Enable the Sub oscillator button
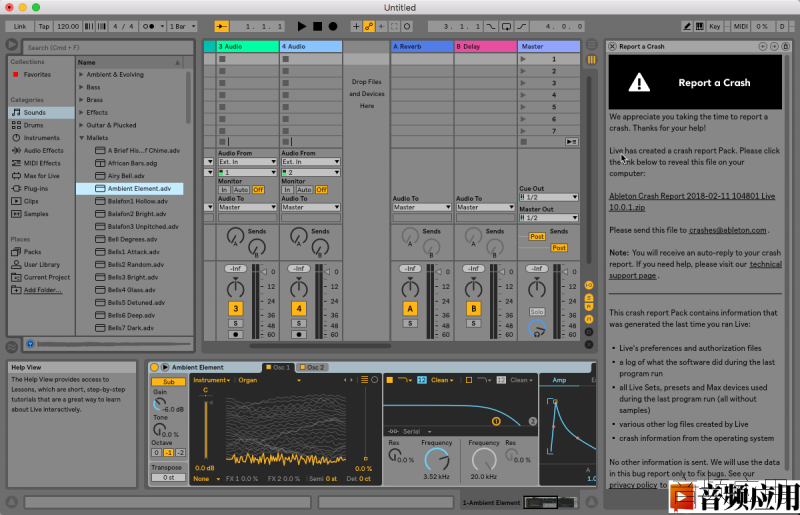Image resolution: width=800 pixels, height=515 pixels. pyautogui.click(x=168, y=382)
